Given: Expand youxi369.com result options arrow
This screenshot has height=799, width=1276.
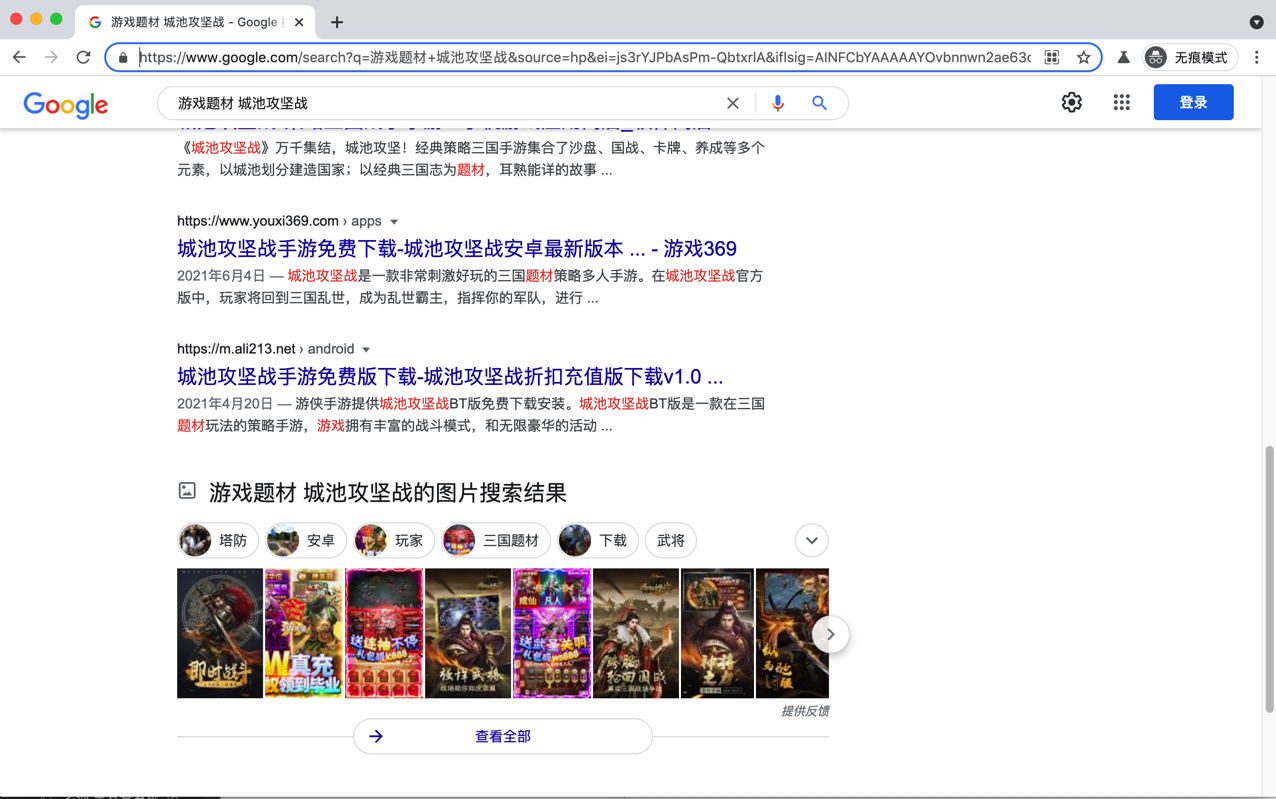Looking at the screenshot, I should click(394, 222).
